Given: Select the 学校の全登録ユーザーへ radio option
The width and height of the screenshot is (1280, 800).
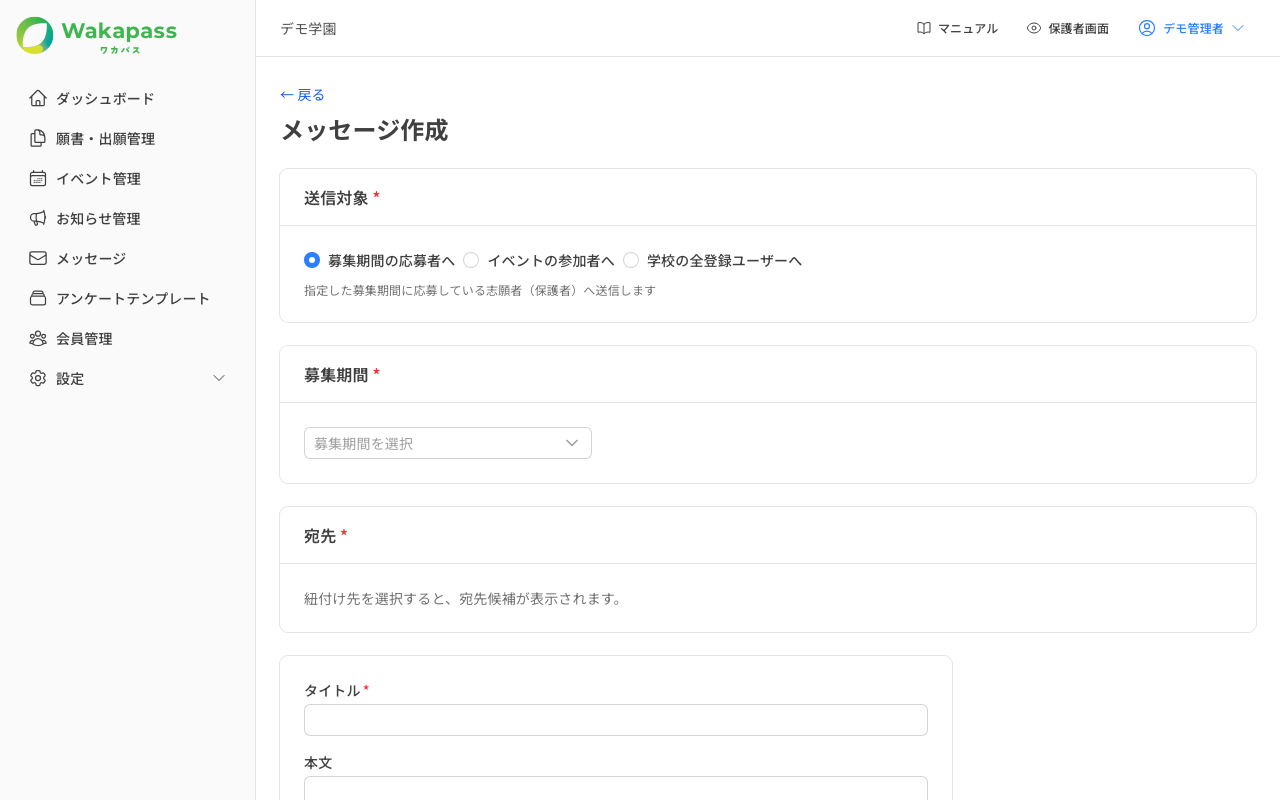Looking at the screenshot, I should pyautogui.click(x=631, y=260).
